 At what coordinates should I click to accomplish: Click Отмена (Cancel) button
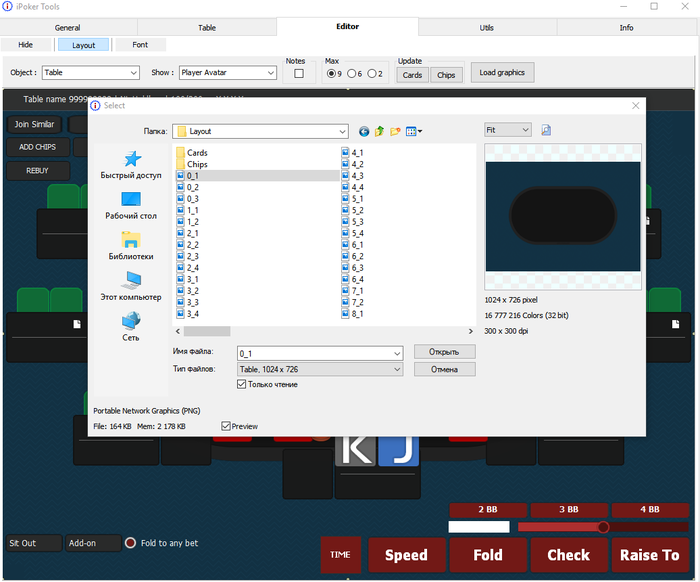tap(444, 370)
